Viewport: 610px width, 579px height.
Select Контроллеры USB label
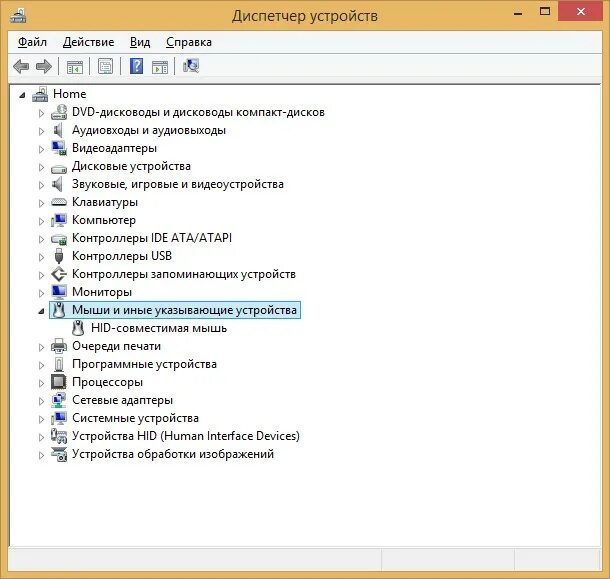122,256
